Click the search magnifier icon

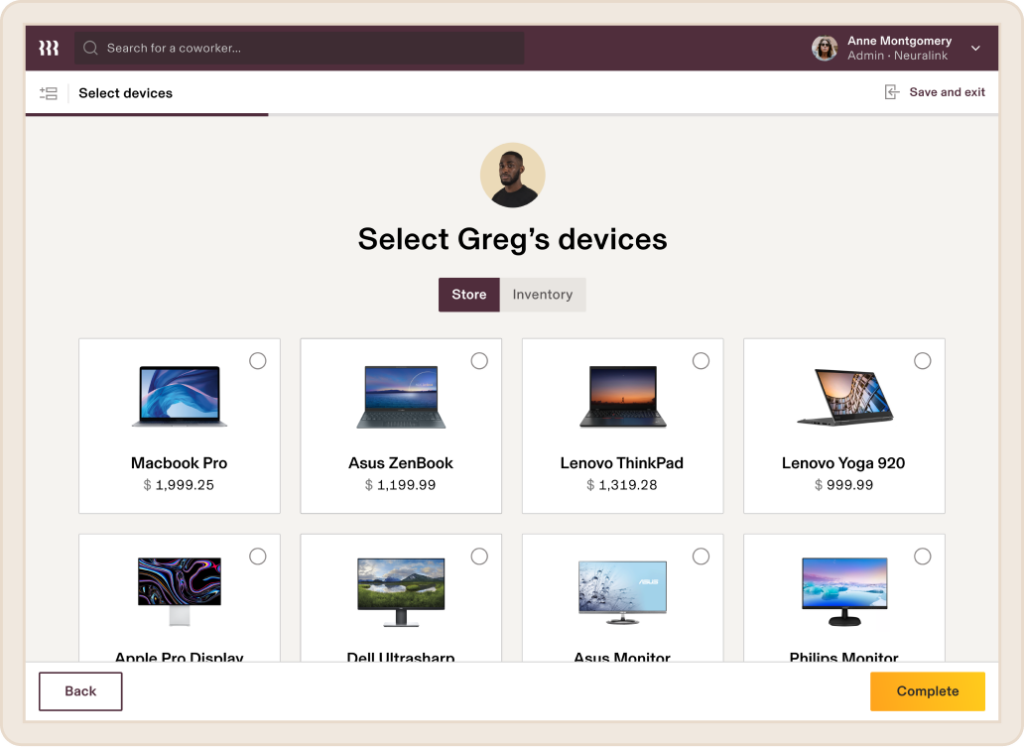[x=90, y=47]
